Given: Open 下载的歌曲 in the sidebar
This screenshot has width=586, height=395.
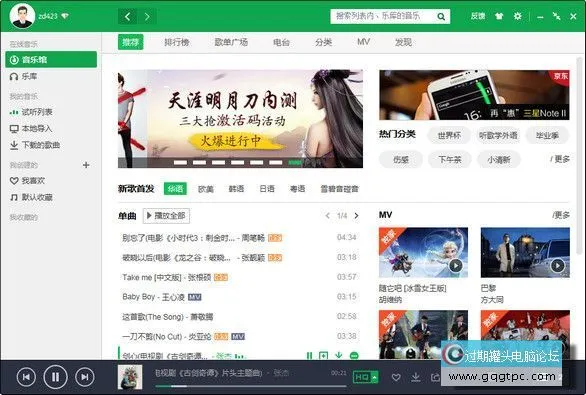Looking at the screenshot, I should (x=35, y=145).
